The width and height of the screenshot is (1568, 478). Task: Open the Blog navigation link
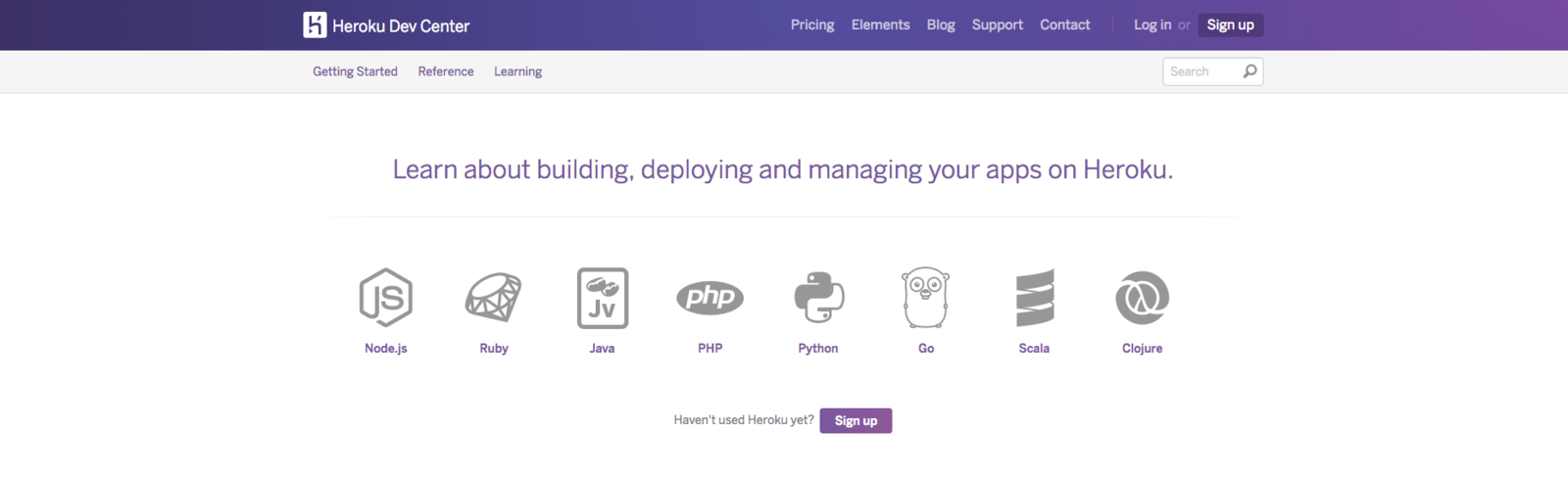point(941,25)
